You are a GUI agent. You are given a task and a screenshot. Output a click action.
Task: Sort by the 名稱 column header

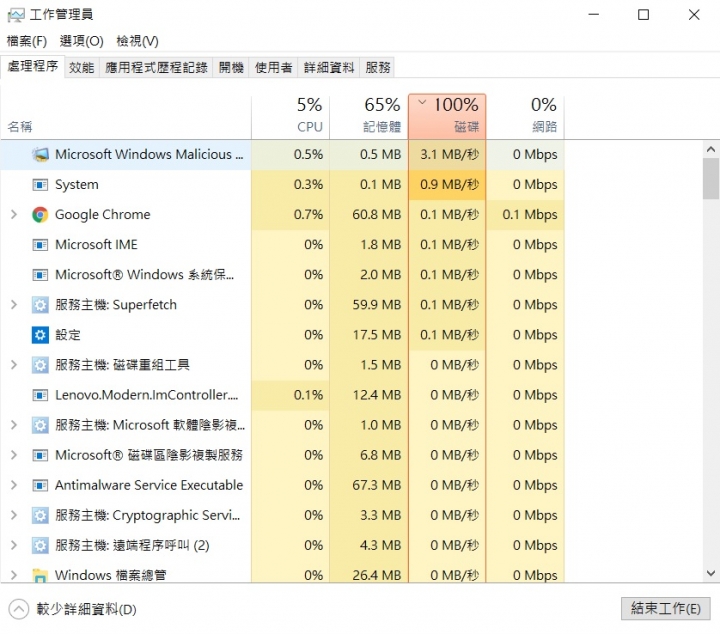(126, 117)
